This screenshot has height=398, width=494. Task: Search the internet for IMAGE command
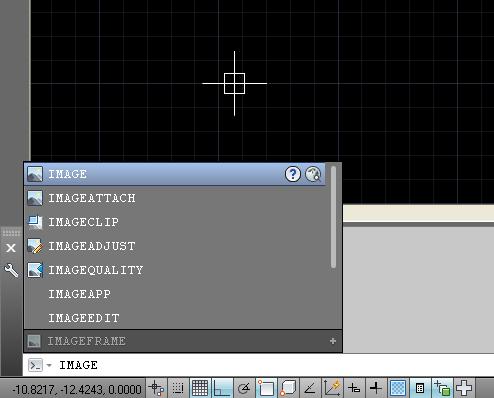313,174
